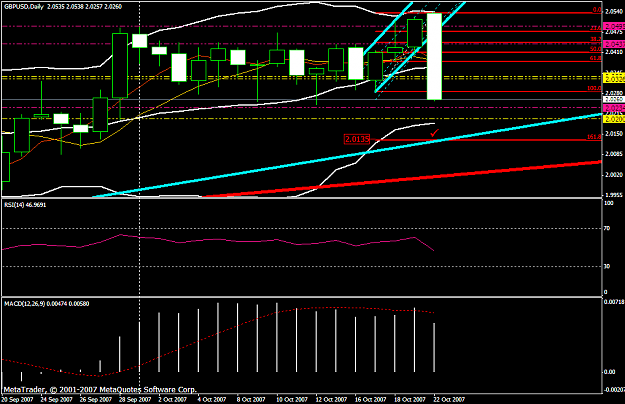
Task: Select the last MACD histogram bar
Action: tap(434, 347)
